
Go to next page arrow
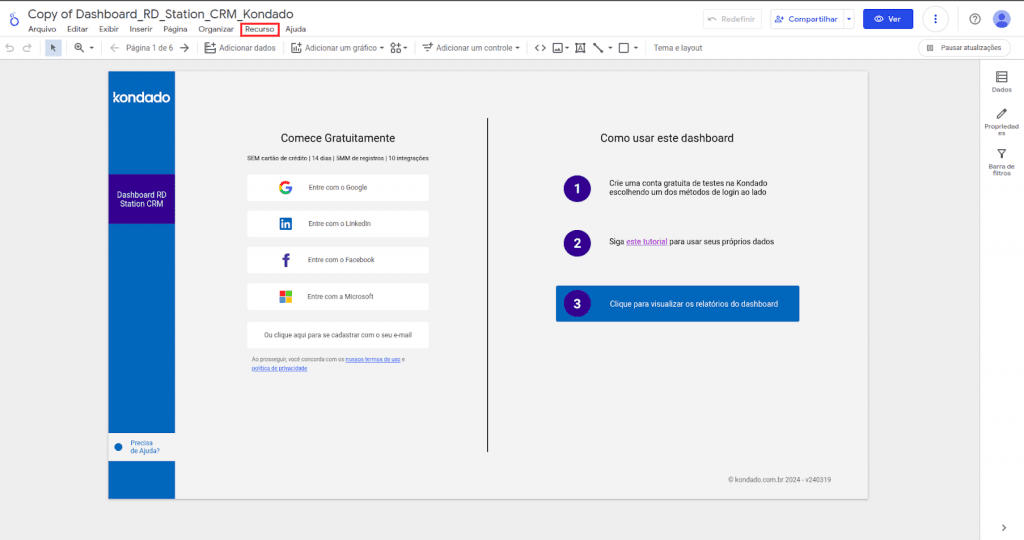(184, 48)
